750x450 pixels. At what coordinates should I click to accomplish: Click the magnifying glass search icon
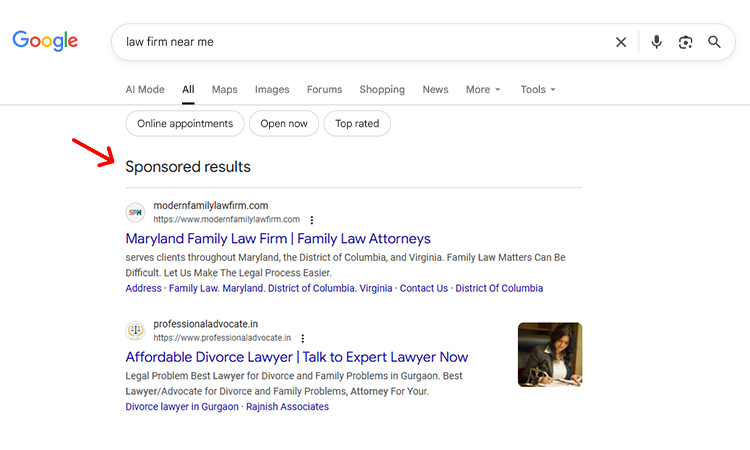pos(714,42)
